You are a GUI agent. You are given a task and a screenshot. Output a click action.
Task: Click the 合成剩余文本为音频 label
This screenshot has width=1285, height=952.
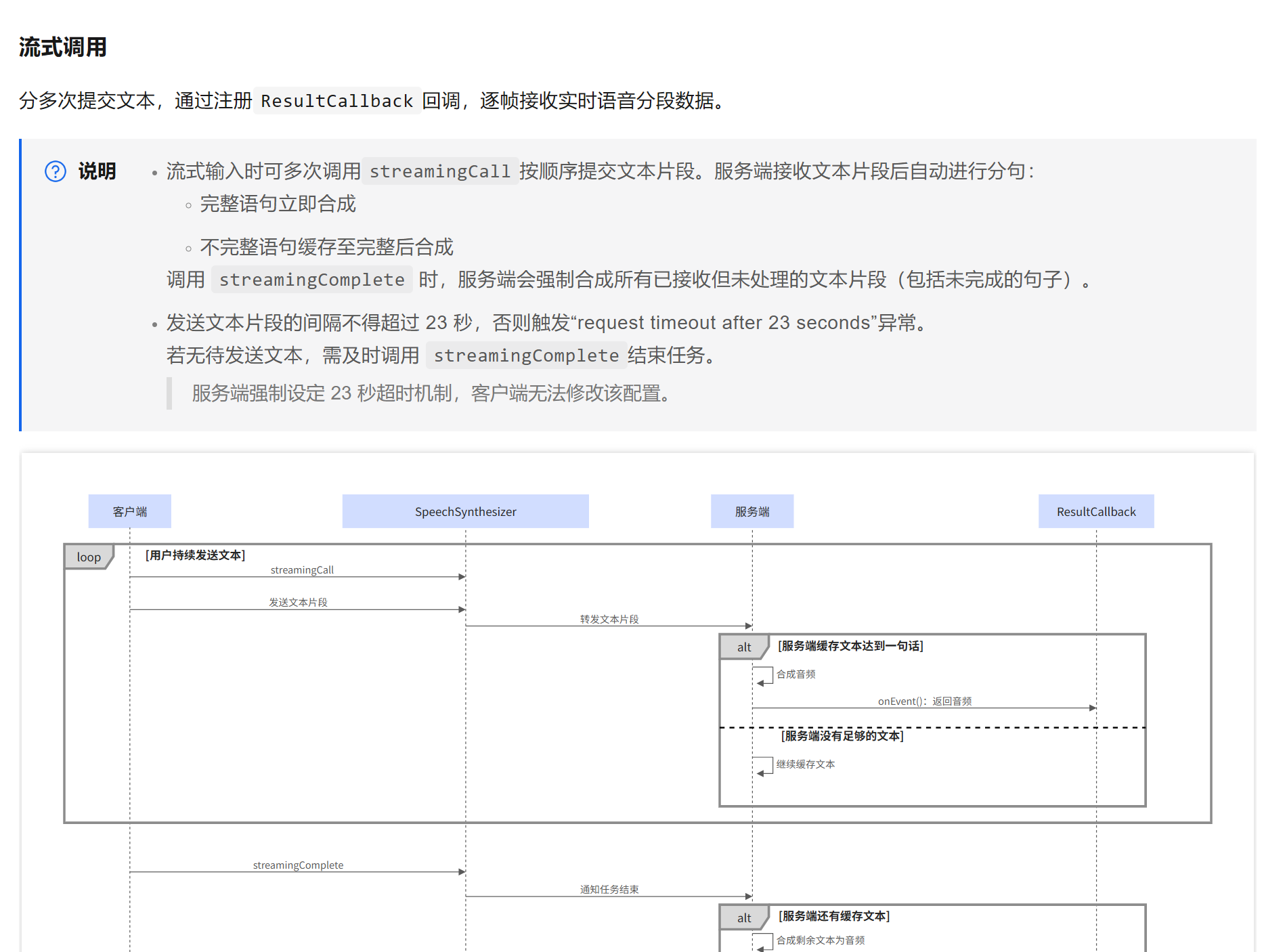click(821, 940)
